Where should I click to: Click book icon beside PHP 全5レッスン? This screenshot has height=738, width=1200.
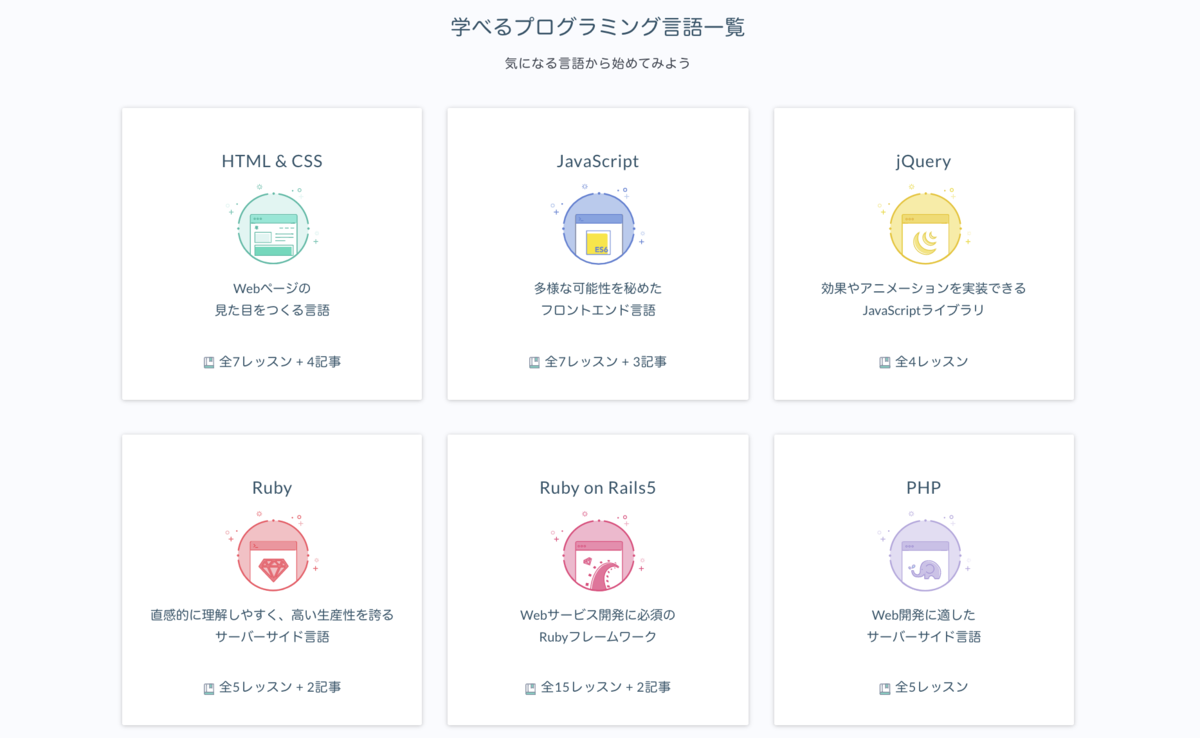pos(885,688)
